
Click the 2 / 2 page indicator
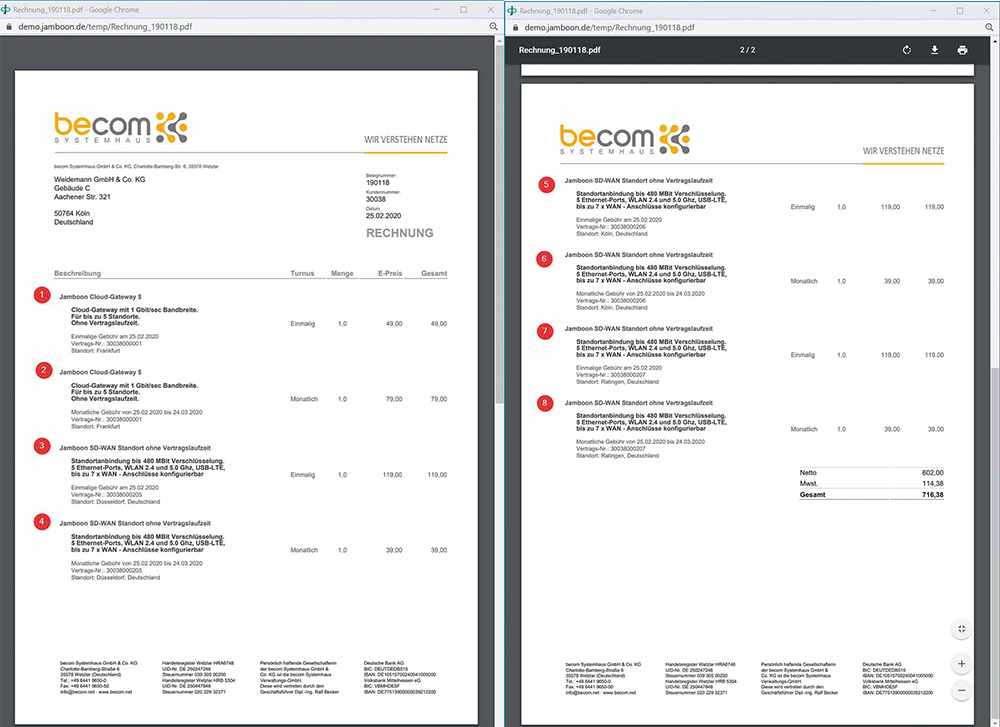[747, 50]
